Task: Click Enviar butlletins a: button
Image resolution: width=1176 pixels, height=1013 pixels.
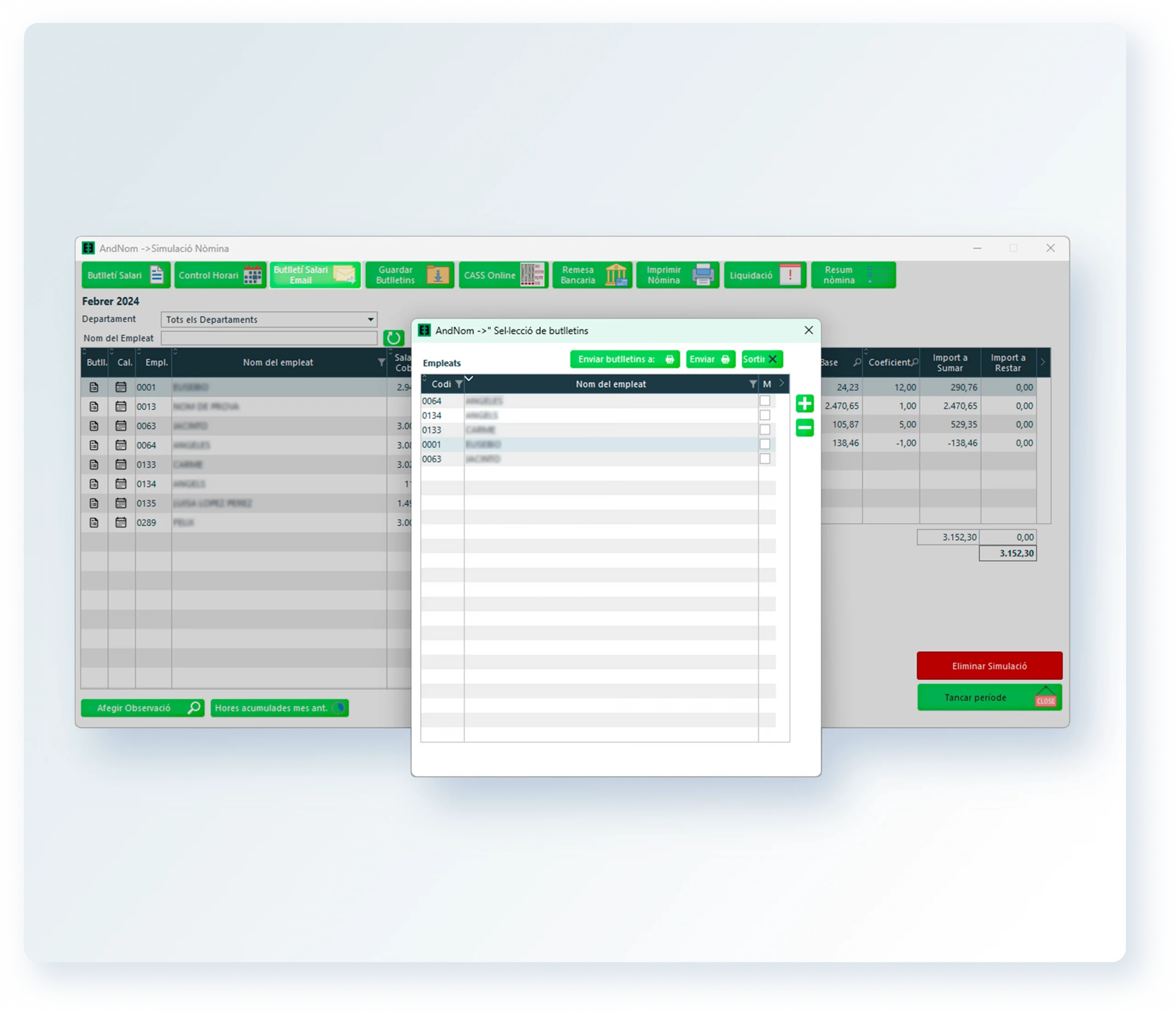Action: (624, 359)
